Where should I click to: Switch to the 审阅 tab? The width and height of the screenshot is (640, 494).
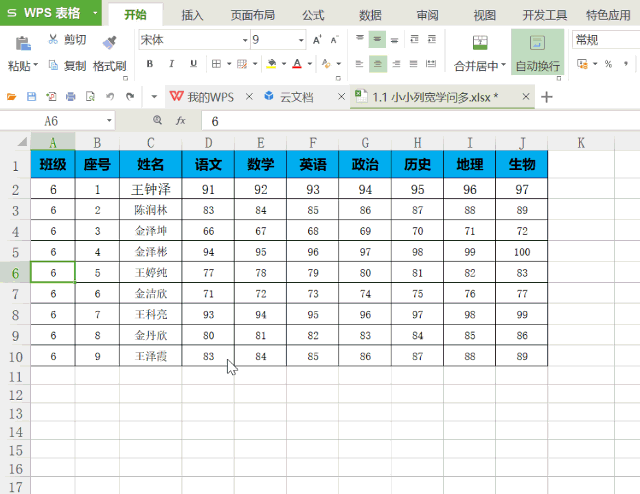(427, 15)
